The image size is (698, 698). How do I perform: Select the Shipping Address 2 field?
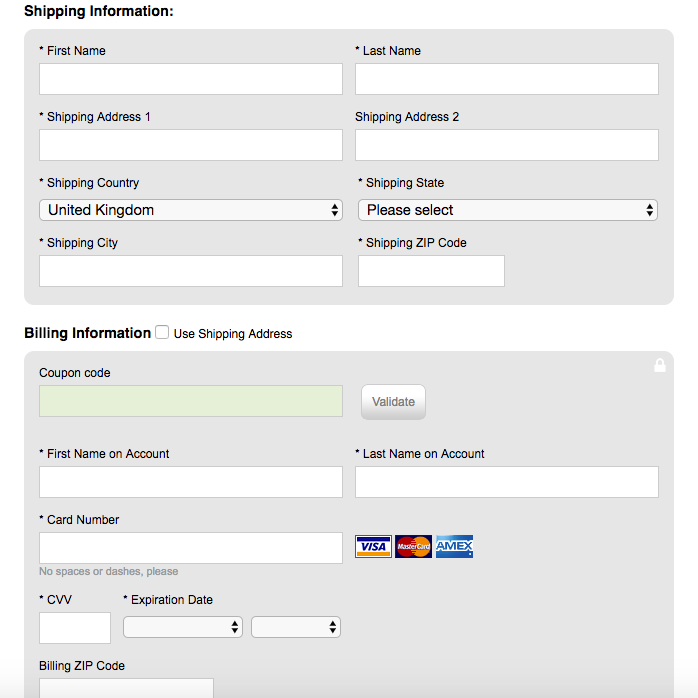[507, 145]
